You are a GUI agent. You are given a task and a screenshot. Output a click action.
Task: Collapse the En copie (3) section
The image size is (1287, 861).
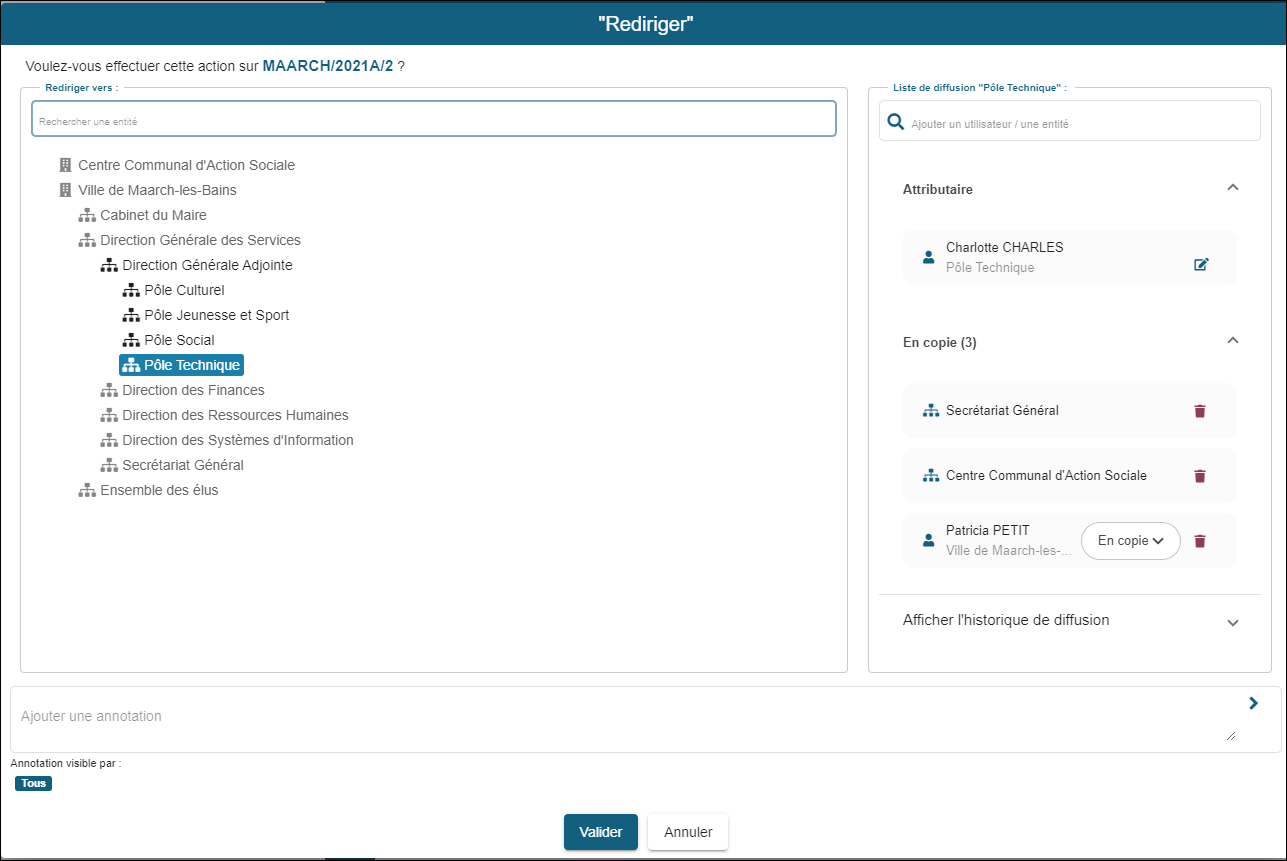coord(1233,341)
